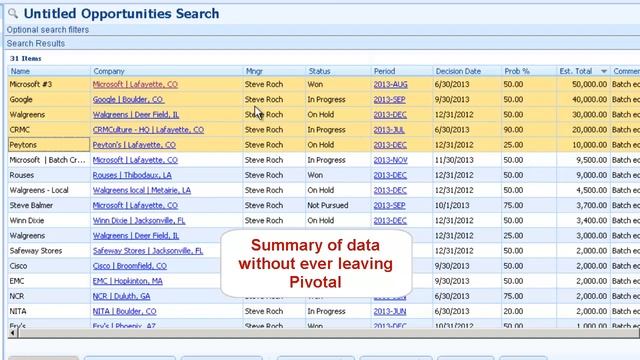Screen dimensions: 640x360
Task: Click the Not Pursued status cell
Action: pos(338,205)
